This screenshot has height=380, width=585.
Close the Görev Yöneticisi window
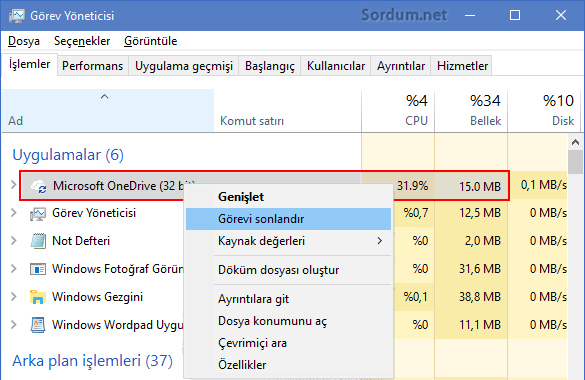pos(561,15)
